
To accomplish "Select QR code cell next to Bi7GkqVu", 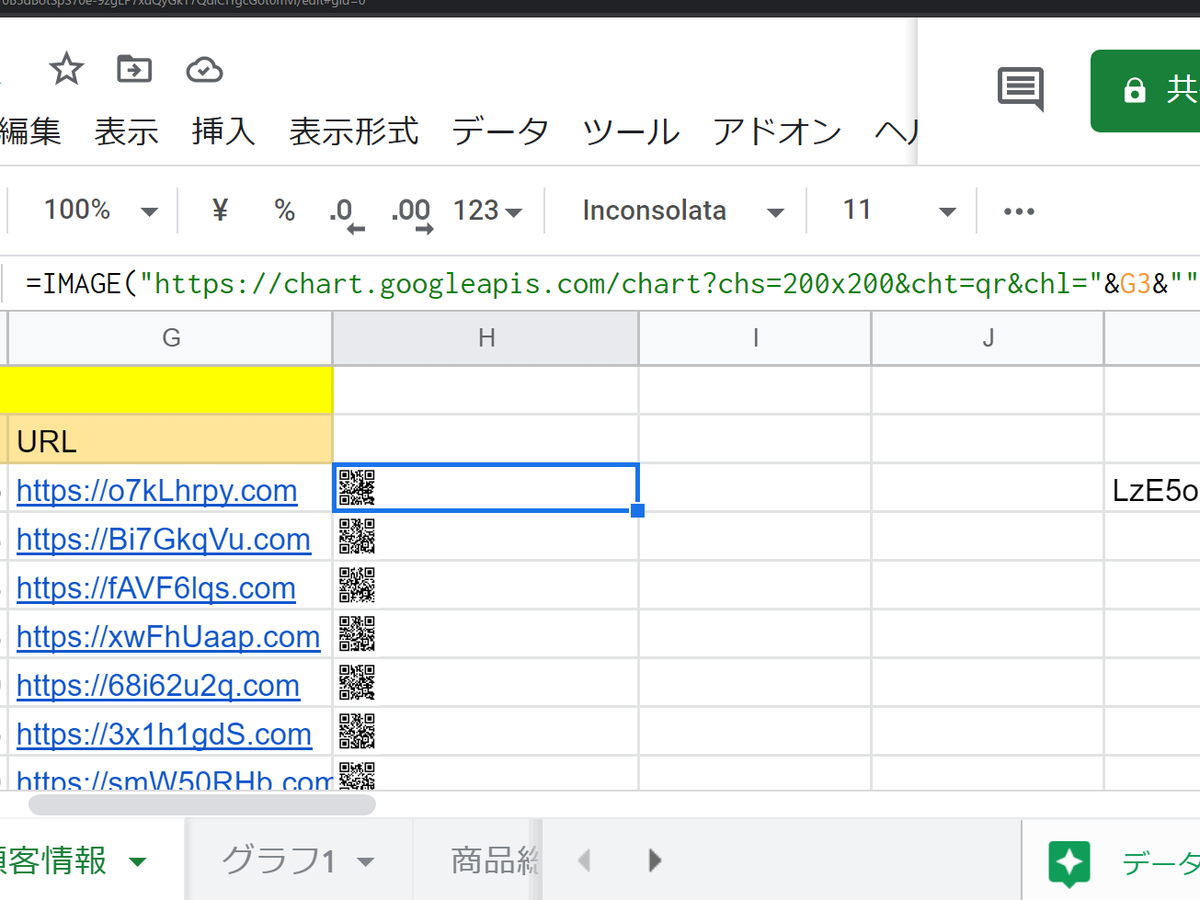I will pyautogui.click(x=486, y=537).
